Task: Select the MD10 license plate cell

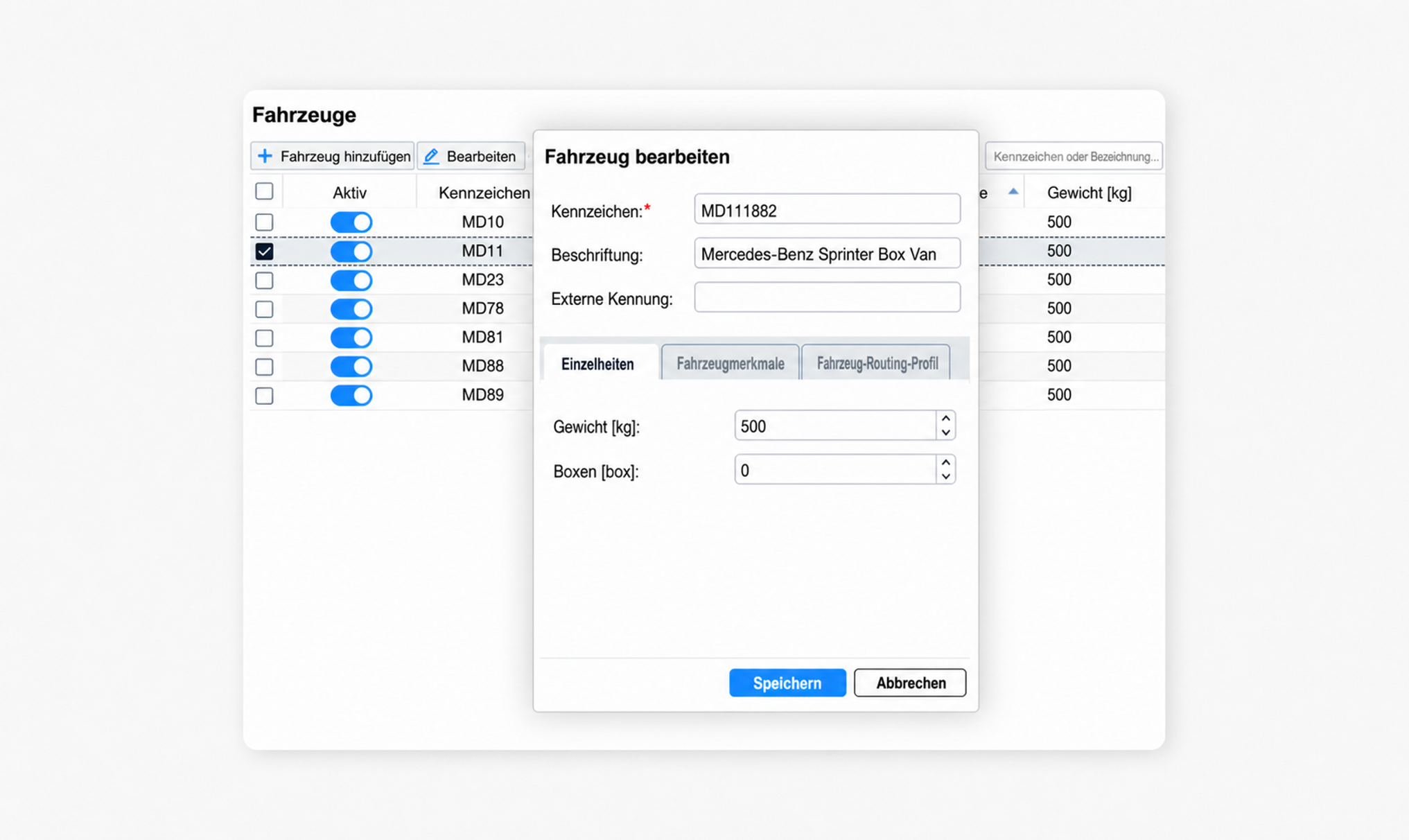Action: pyautogui.click(x=482, y=222)
